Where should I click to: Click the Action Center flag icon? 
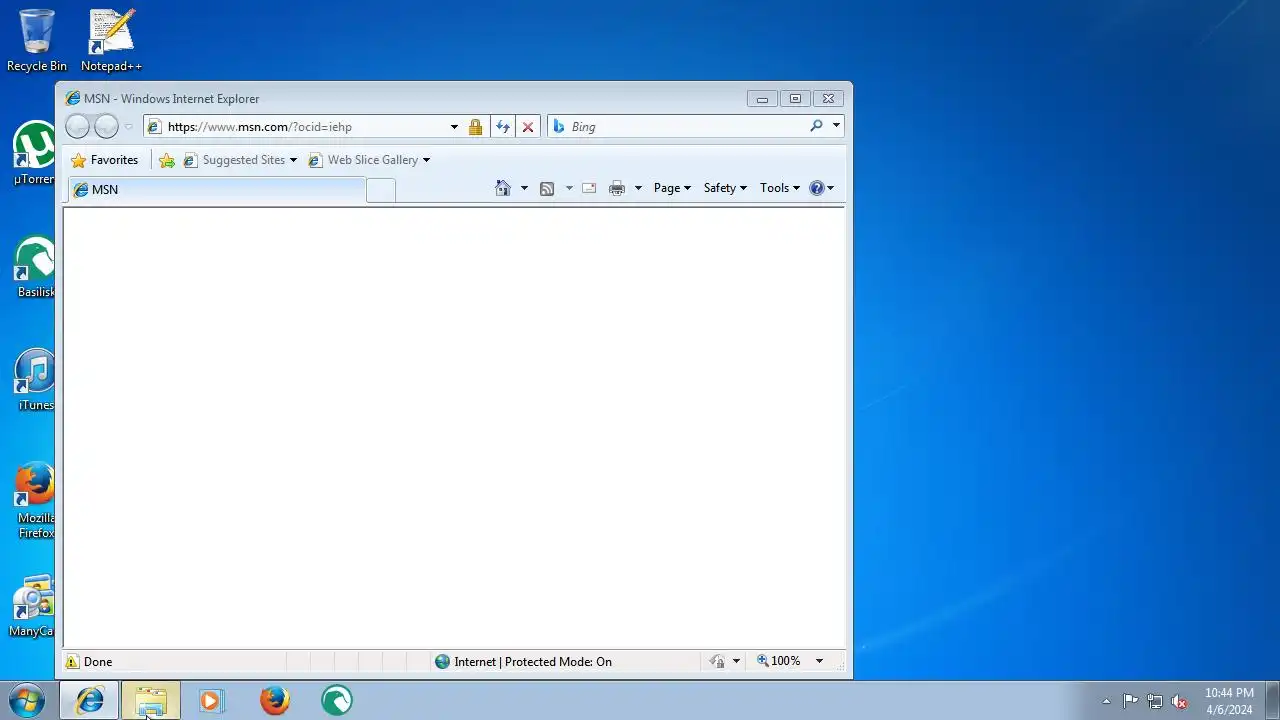1130,701
